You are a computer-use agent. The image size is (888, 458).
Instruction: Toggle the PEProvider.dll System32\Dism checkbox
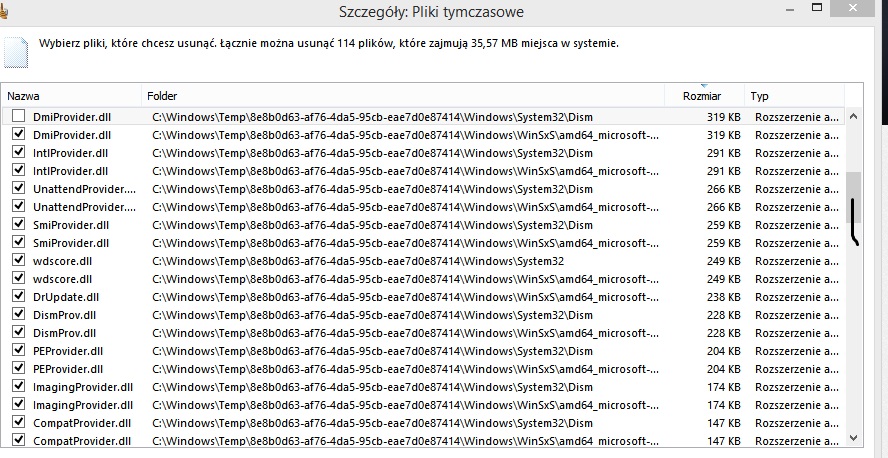point(19,350)
